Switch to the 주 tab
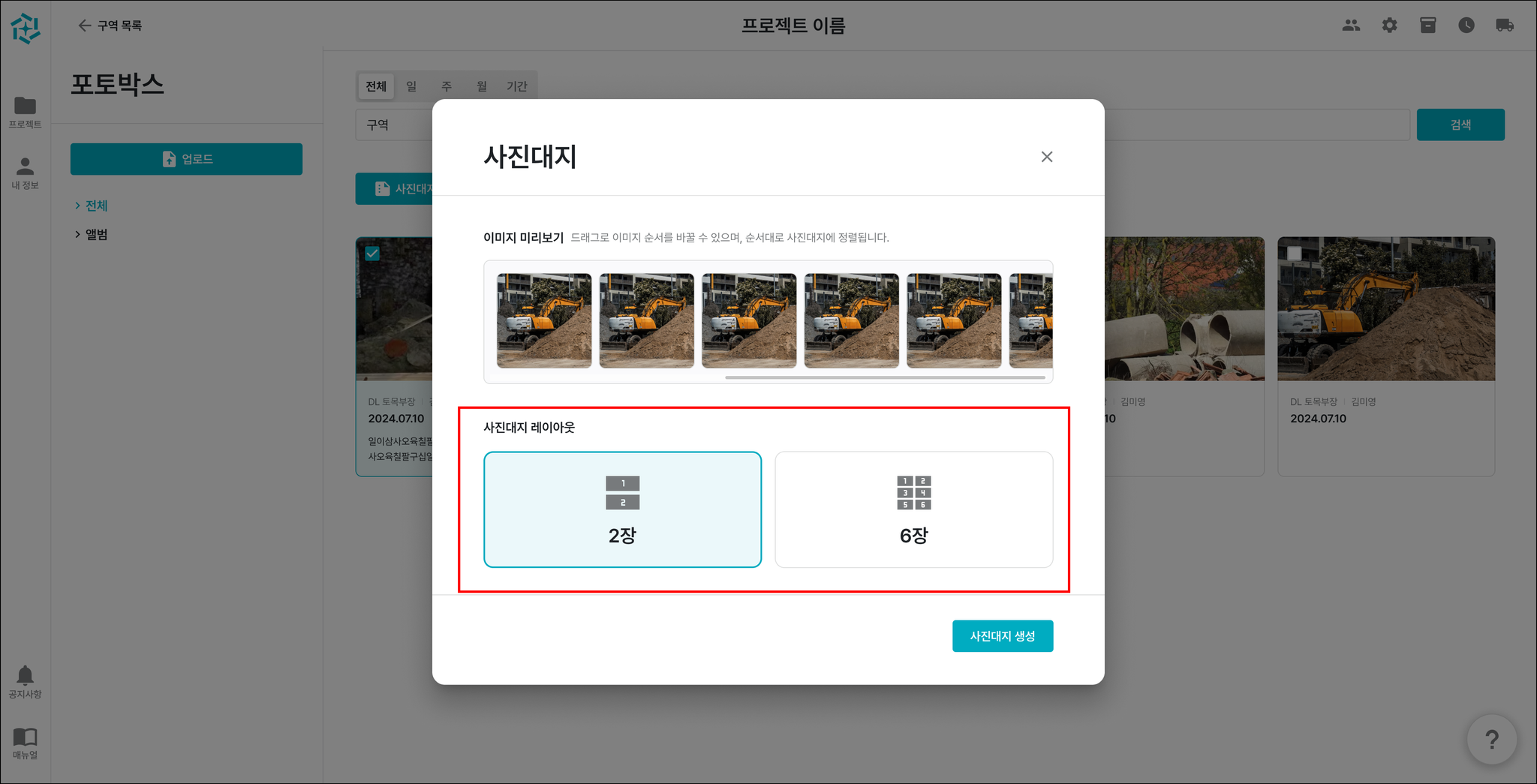The height and width of the screenshot is (784, 1537). click(x=447, y=86)
